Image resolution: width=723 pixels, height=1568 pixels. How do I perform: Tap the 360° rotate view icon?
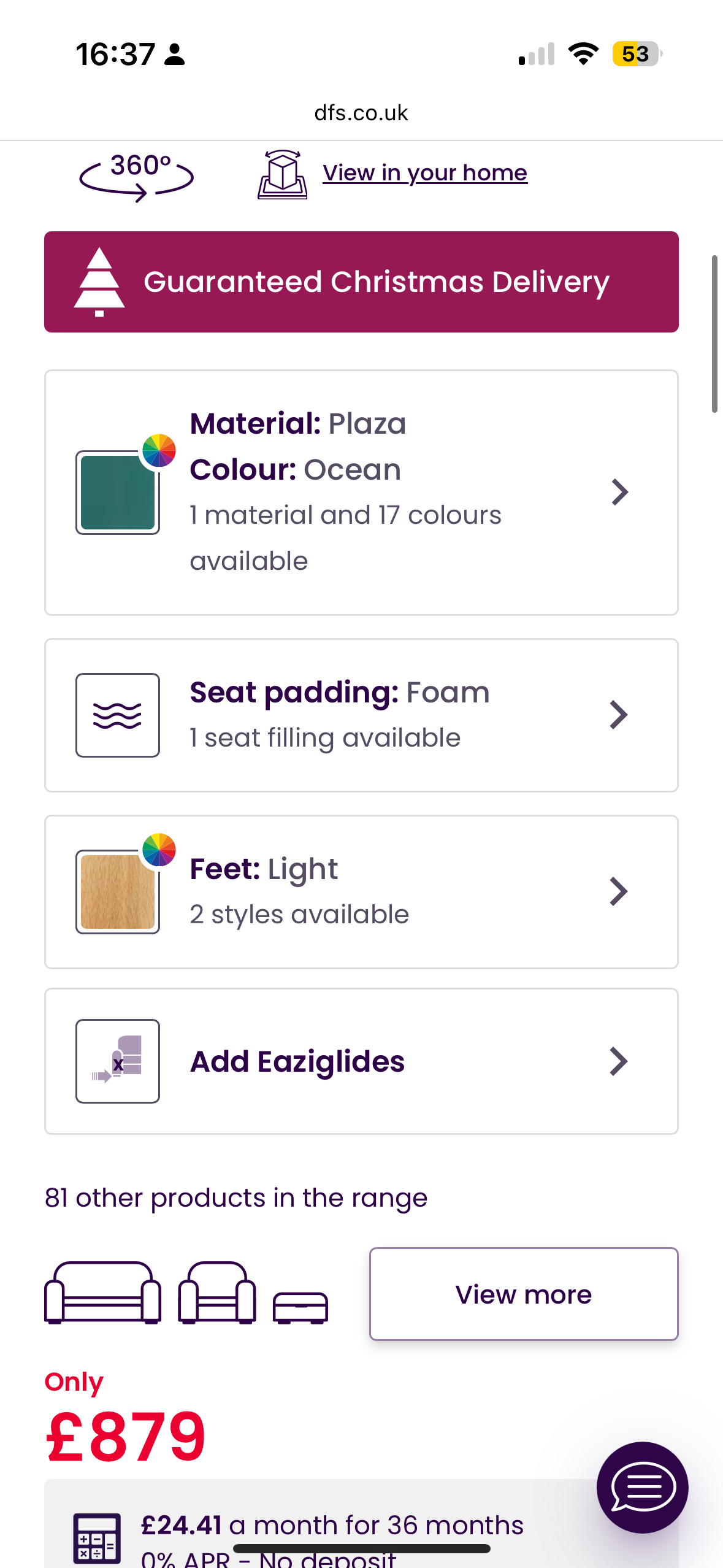pyautogui.click(x=136, y=176)
